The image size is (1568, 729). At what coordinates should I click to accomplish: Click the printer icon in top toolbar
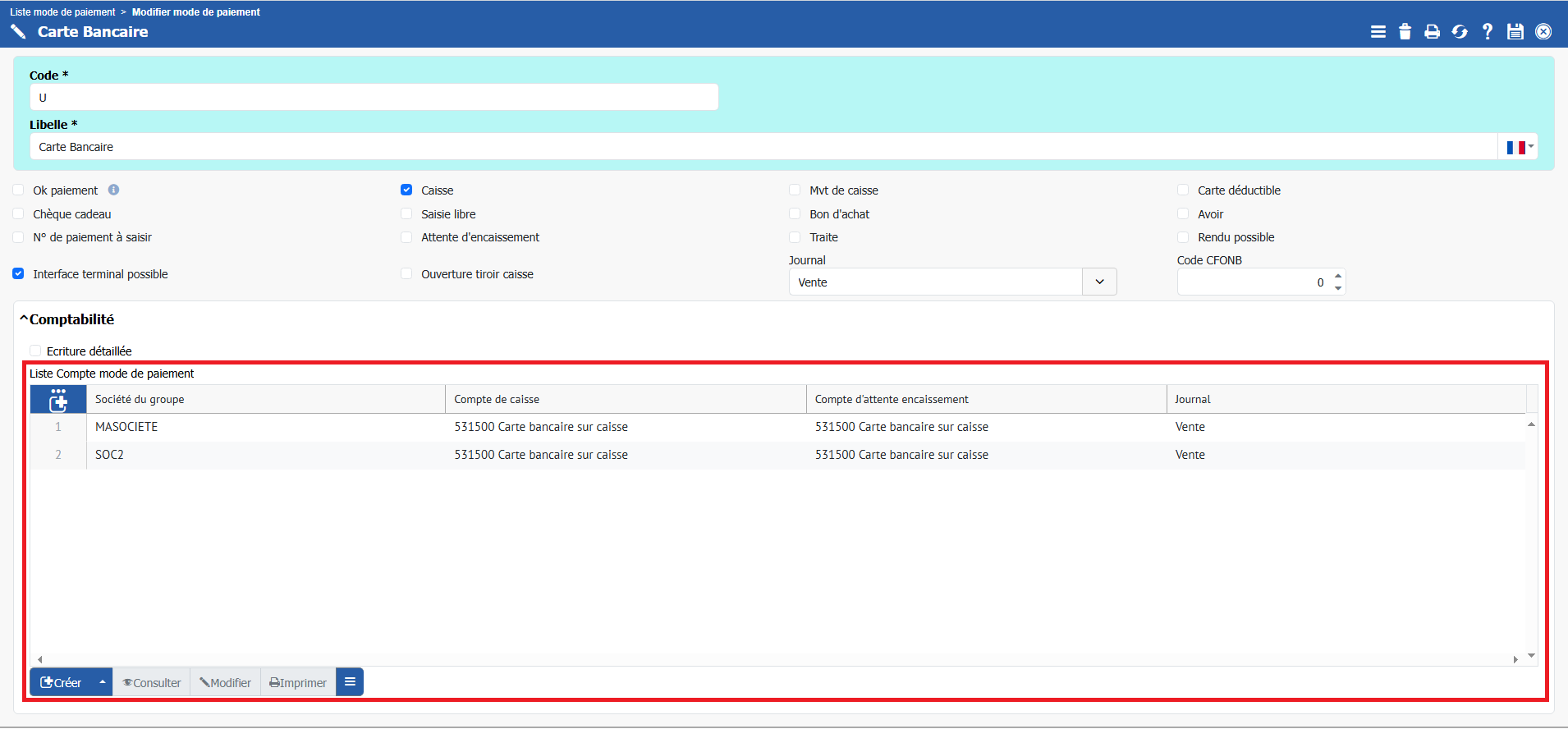coord(1432,32)
